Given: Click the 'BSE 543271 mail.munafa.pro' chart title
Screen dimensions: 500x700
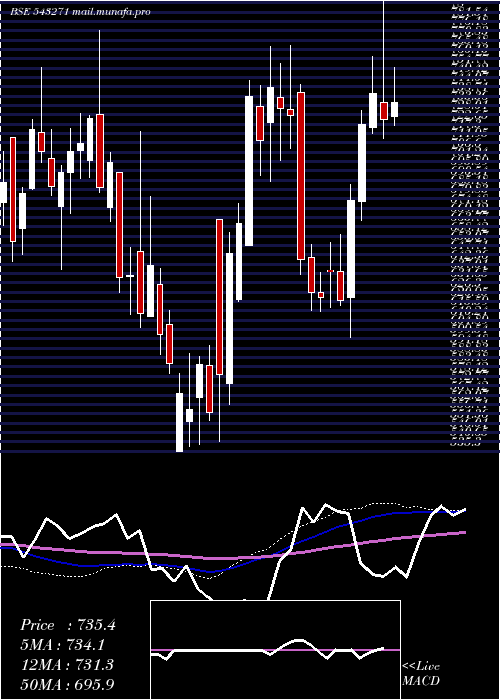Looking at the screenshot, I should click(x=80, y=12).
